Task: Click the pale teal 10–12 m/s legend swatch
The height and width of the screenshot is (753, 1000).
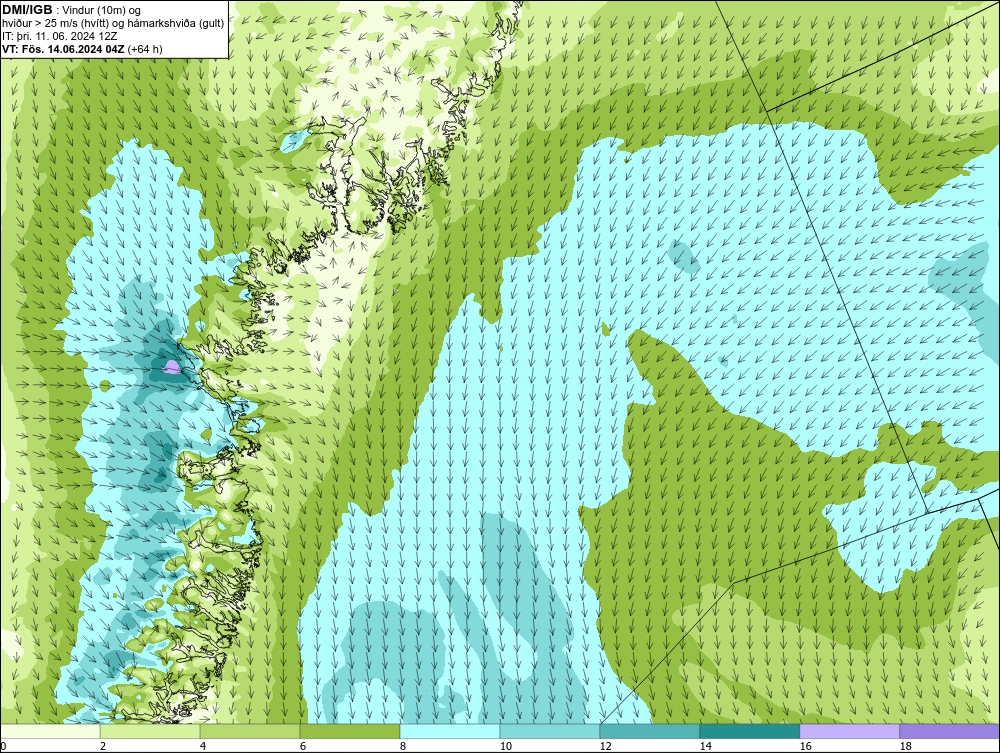Action: 550,731
